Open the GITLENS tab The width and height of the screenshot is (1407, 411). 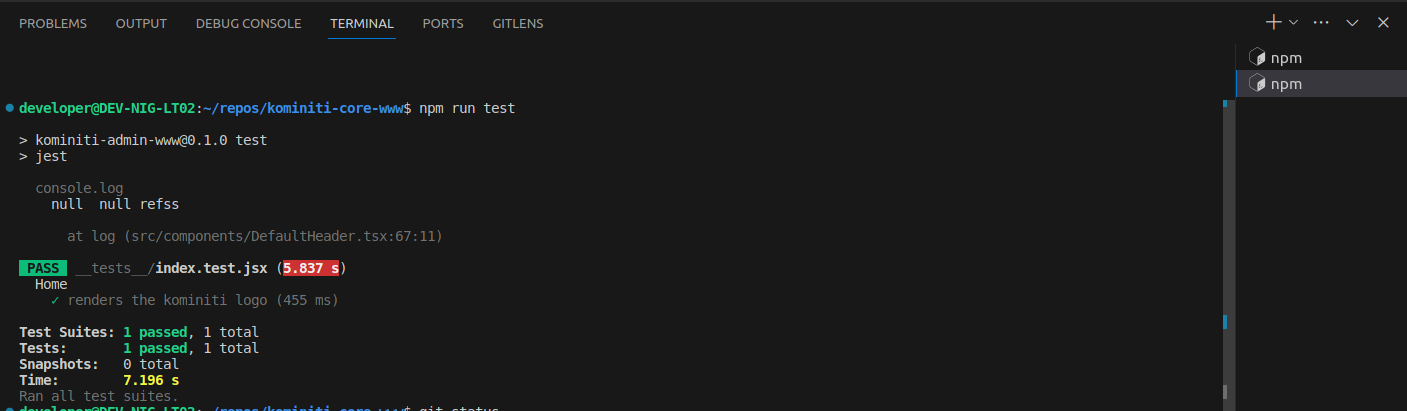coord(518,23)
